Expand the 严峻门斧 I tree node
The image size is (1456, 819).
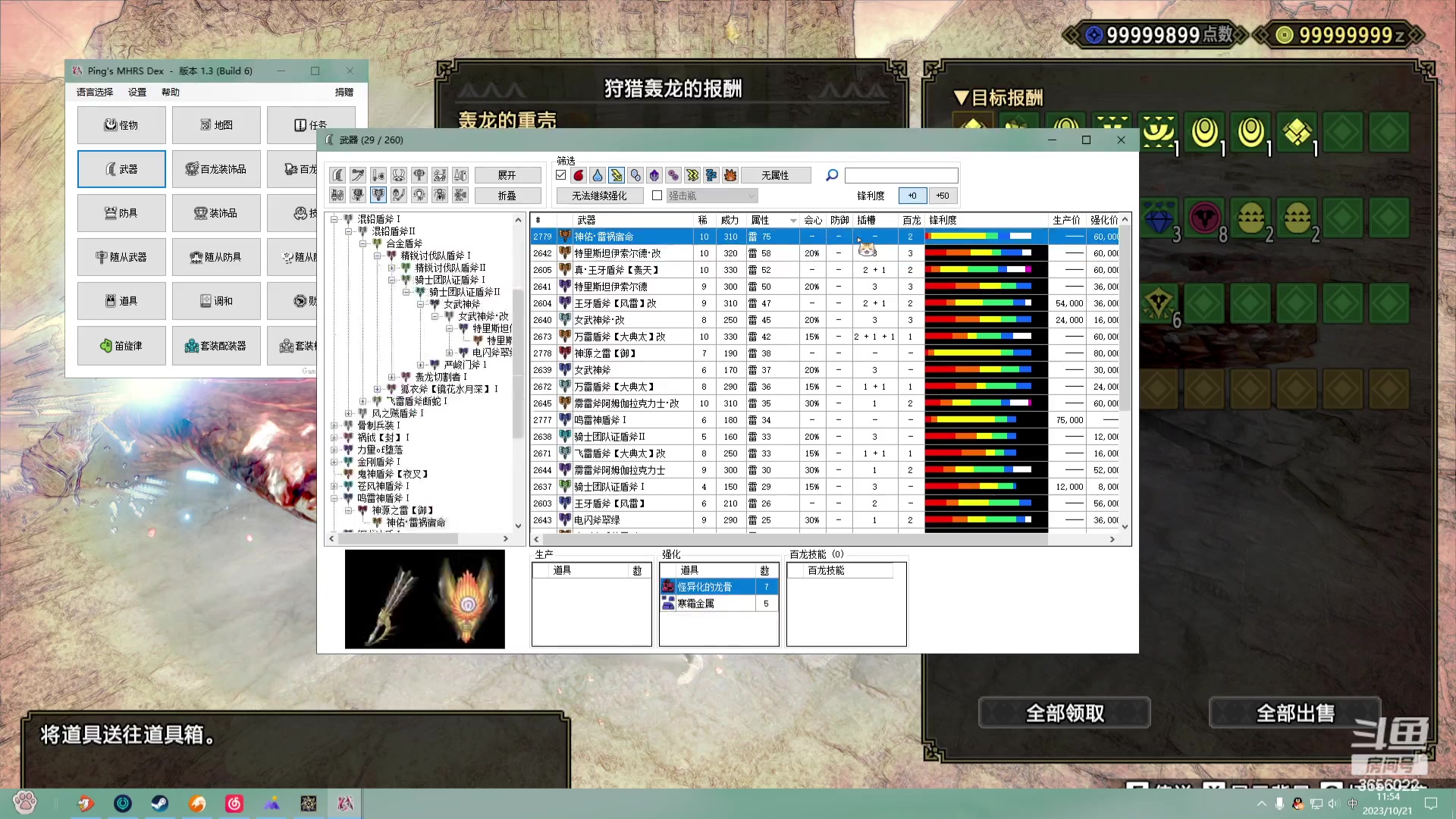click(x=420, y=365)
